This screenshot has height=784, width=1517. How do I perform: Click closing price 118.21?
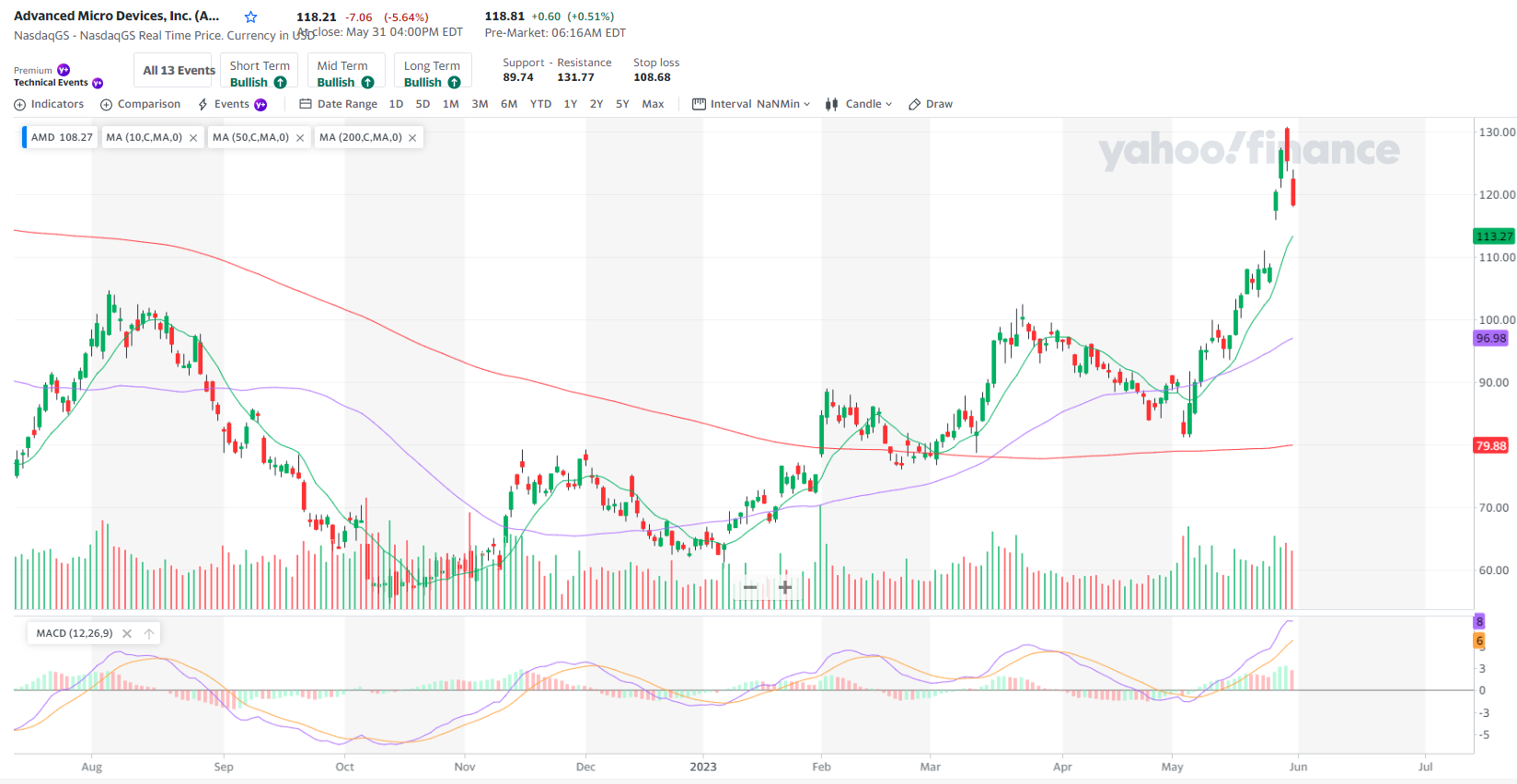[317, 17]
